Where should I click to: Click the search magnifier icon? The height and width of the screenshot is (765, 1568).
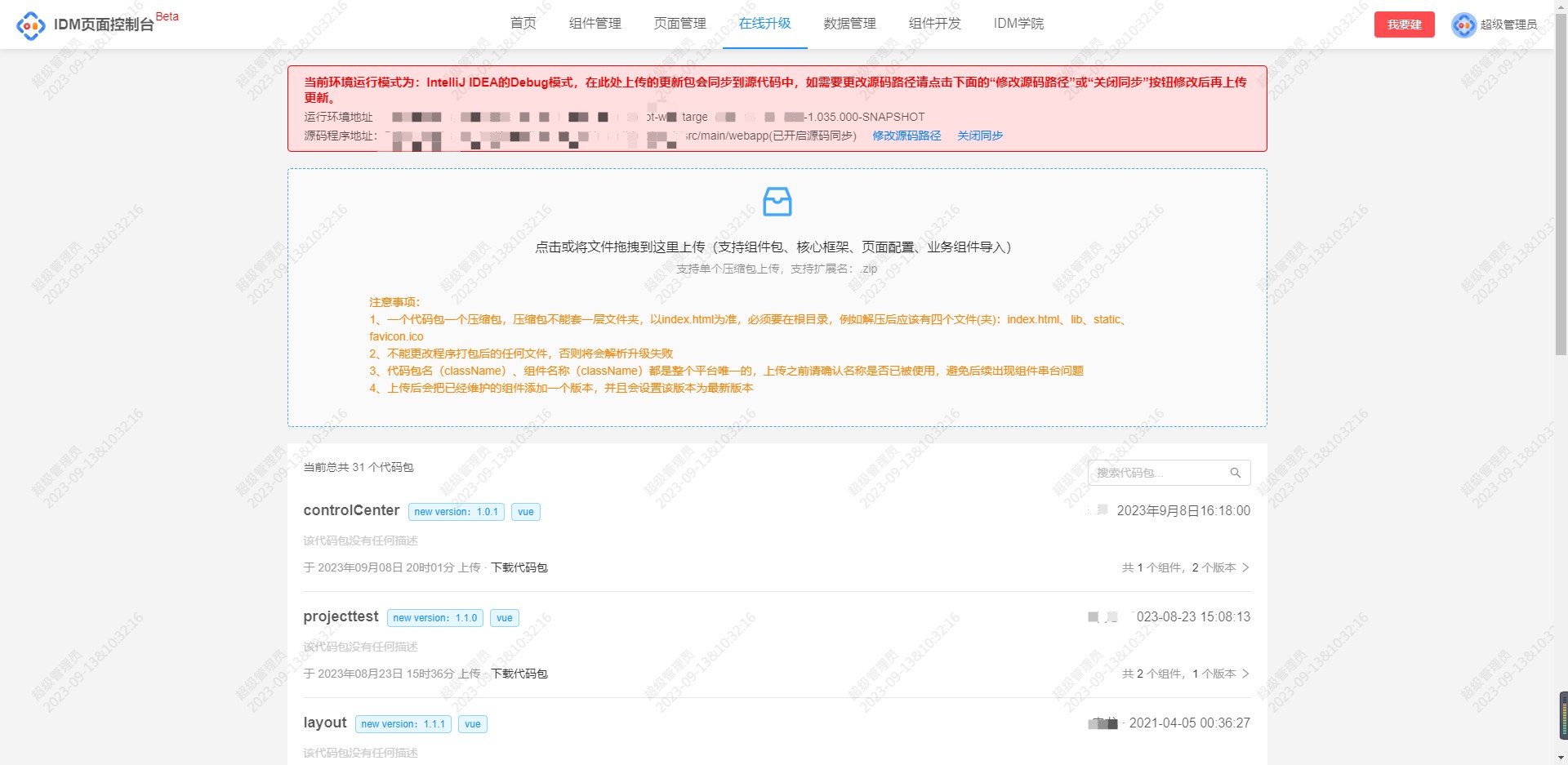(1235, 473)
